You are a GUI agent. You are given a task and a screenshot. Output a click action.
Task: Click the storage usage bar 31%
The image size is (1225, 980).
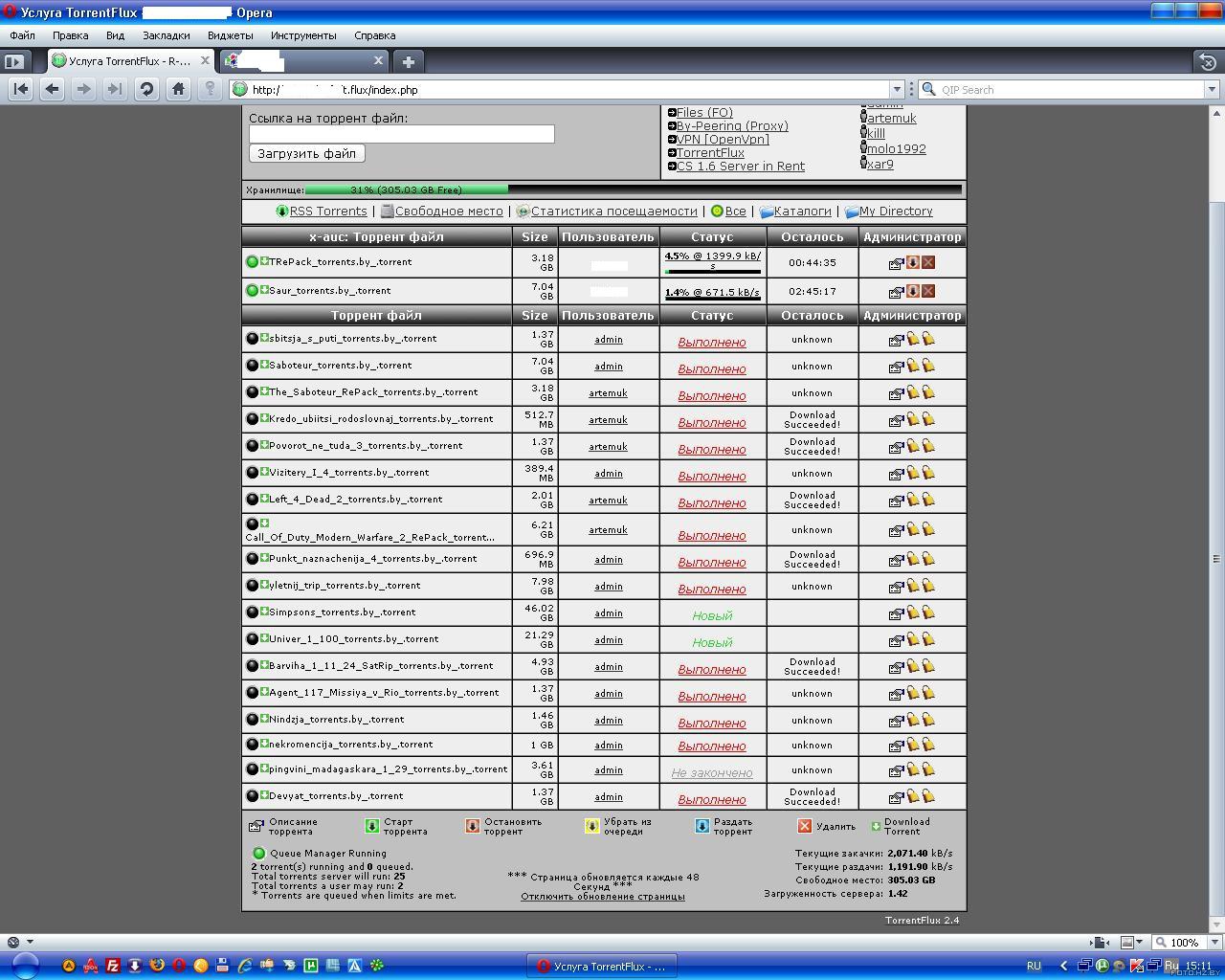(633, 189)
